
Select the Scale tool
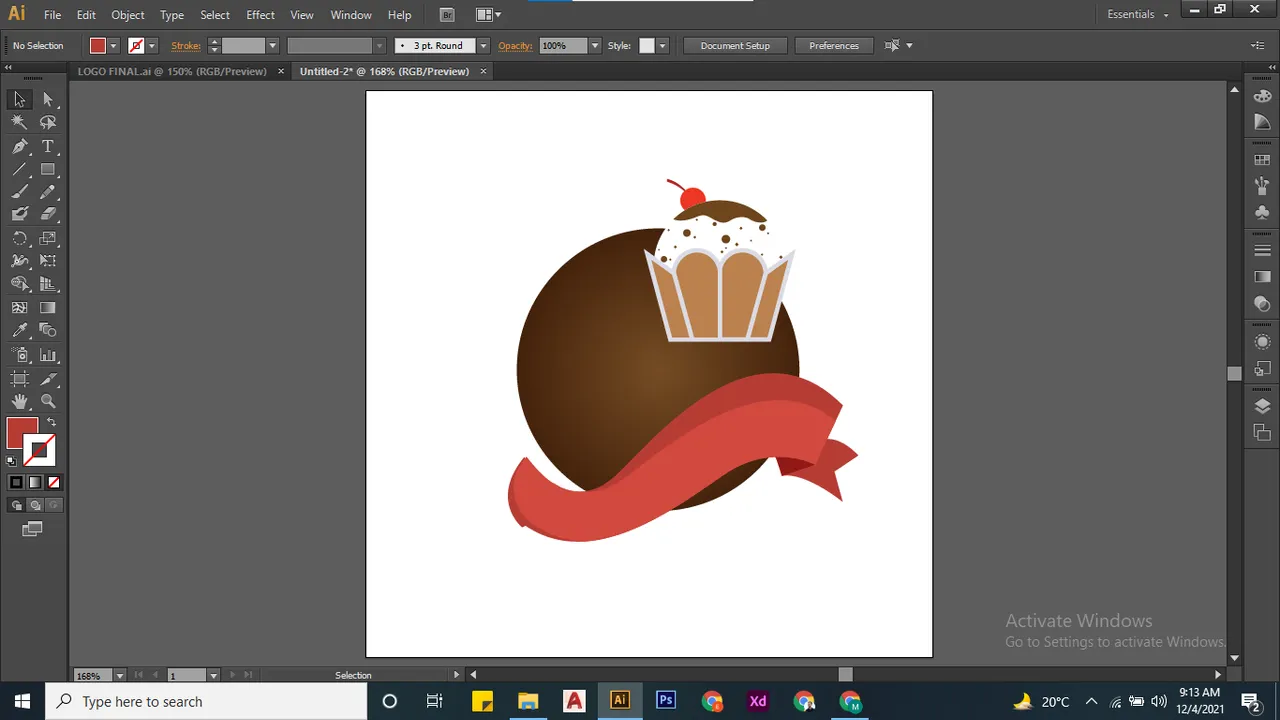coord(48,238)
